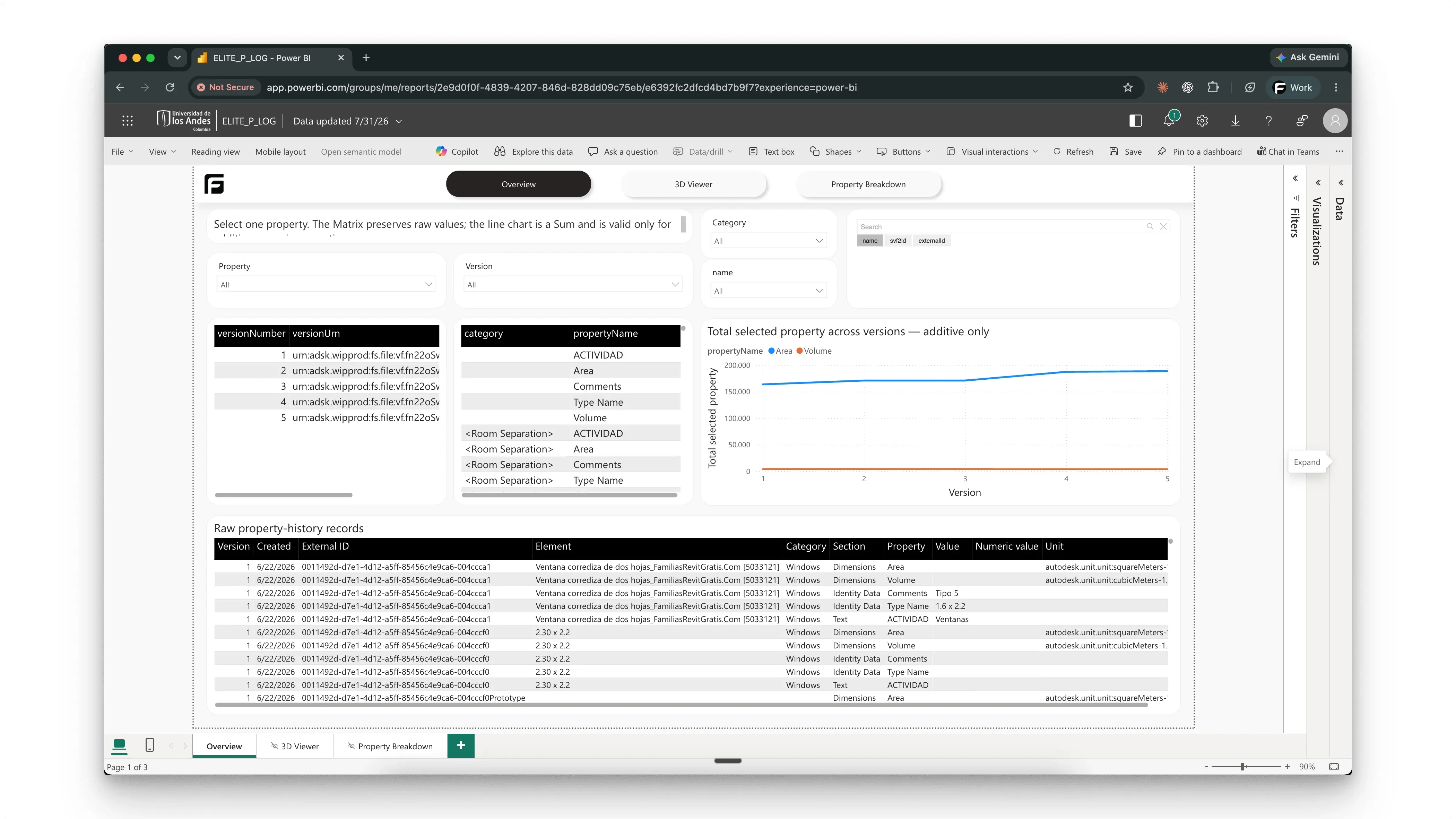Clear the search box with X icon
The height and width of the screenshot is (819, 1456).
[1163, 227]
